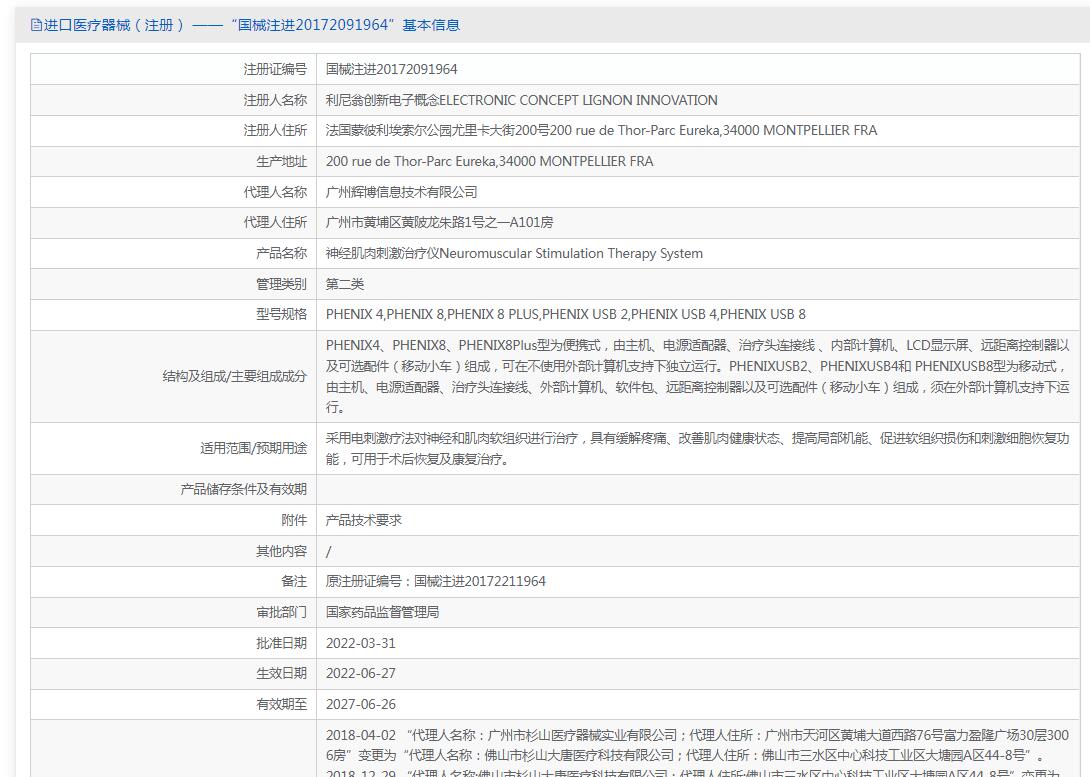Click the 结构及组成 description paragraph
Screen dimensions: 1090x777
click(697, 376)
